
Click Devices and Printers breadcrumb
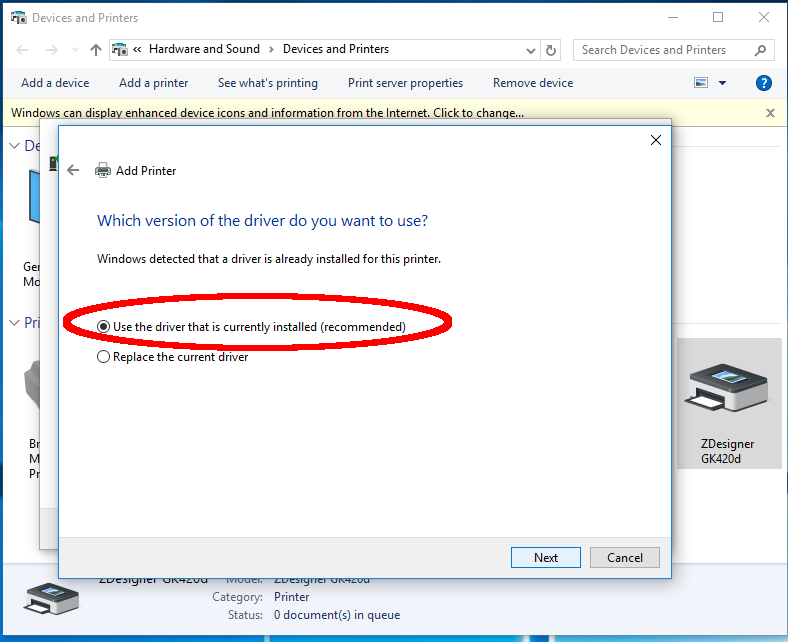pyautogui.click(x=336, y=49)
